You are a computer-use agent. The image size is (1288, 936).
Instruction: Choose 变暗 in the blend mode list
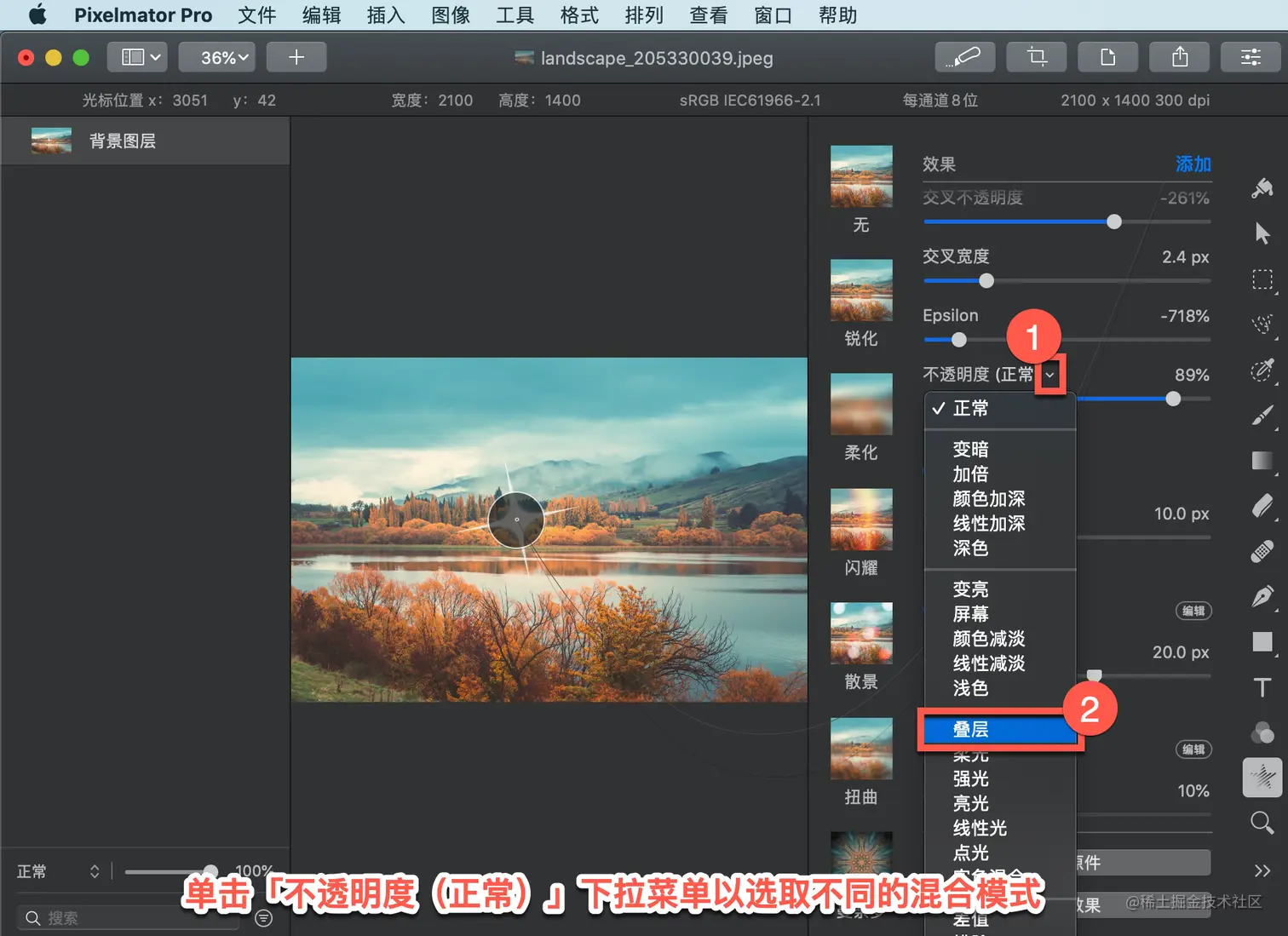tap(1001, 449)
